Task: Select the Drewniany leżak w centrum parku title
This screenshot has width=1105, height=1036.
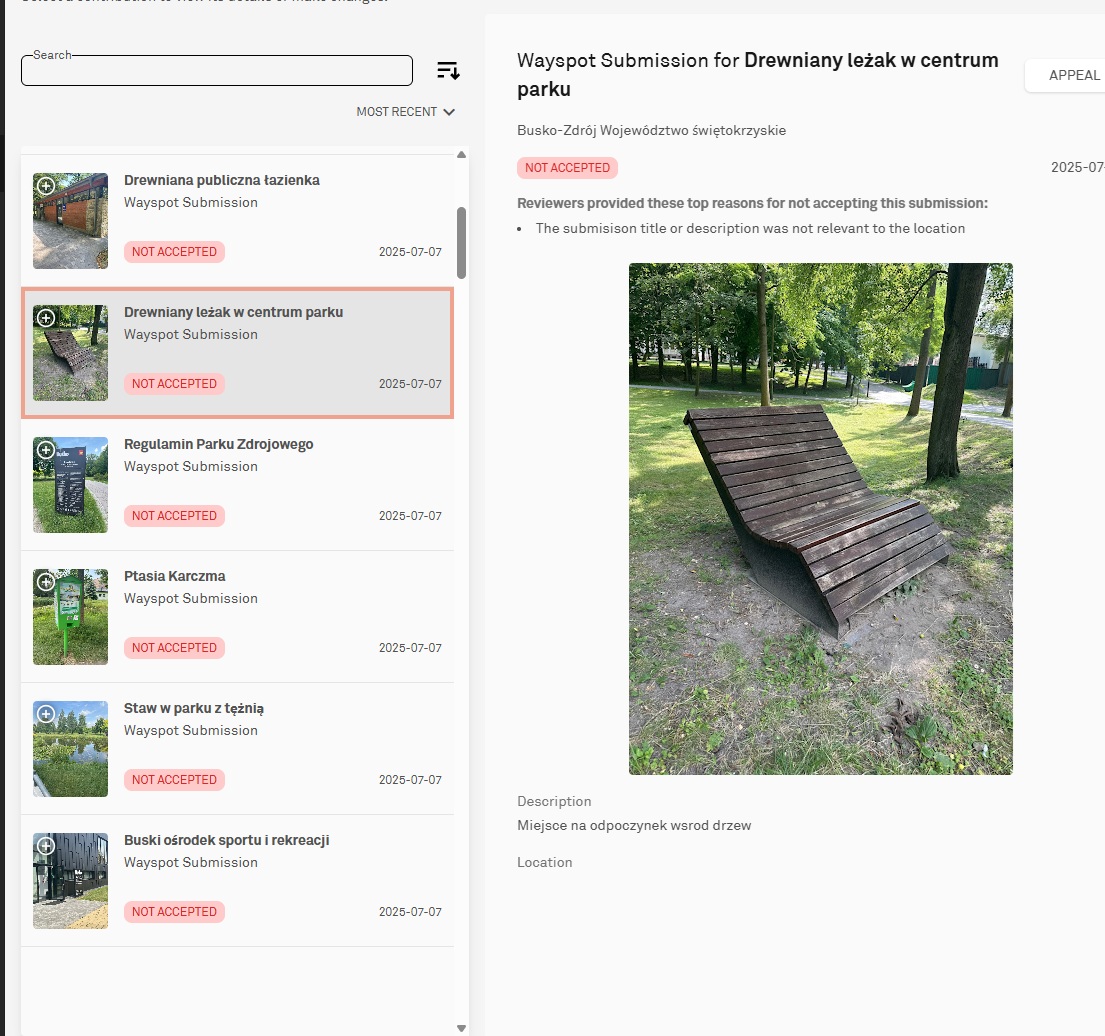Action: coord(233,312)
